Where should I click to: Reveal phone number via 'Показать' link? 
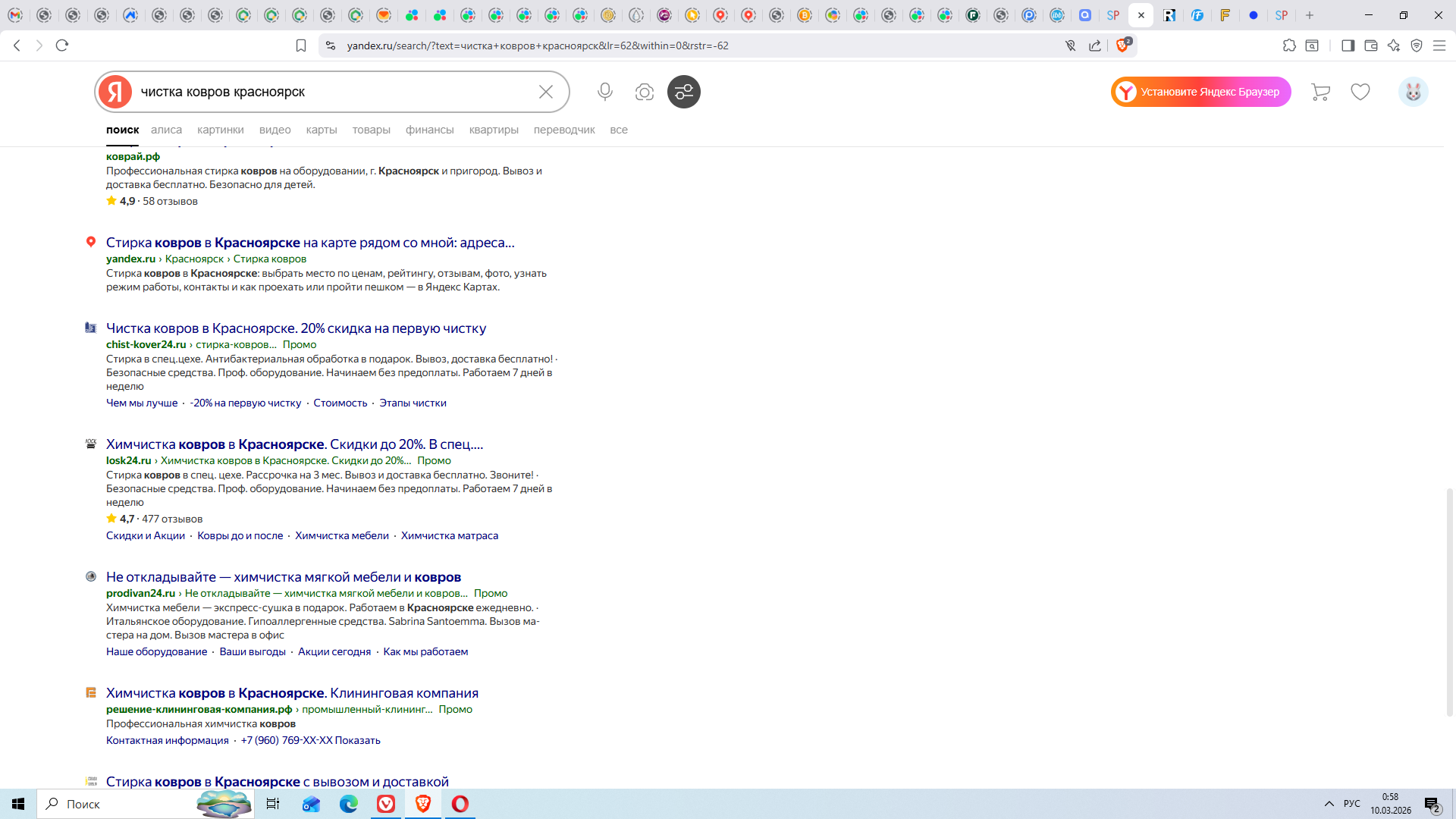357,740
